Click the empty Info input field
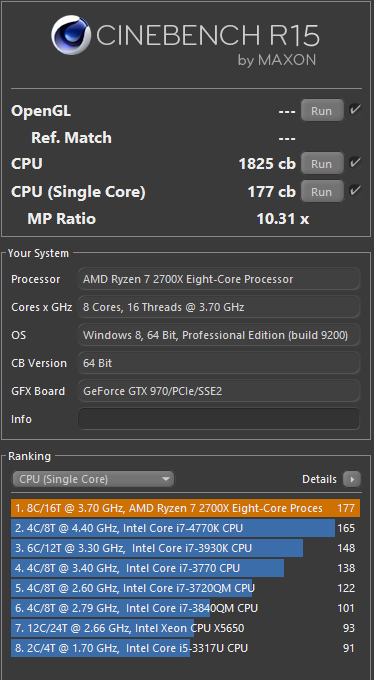Image resolution: width=374 pixels, height=680 pixels. tap(219, 419)
